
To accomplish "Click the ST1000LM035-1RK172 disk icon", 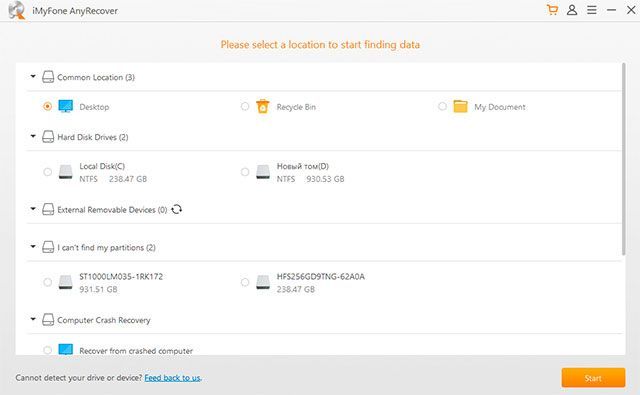I will (65, 282).
